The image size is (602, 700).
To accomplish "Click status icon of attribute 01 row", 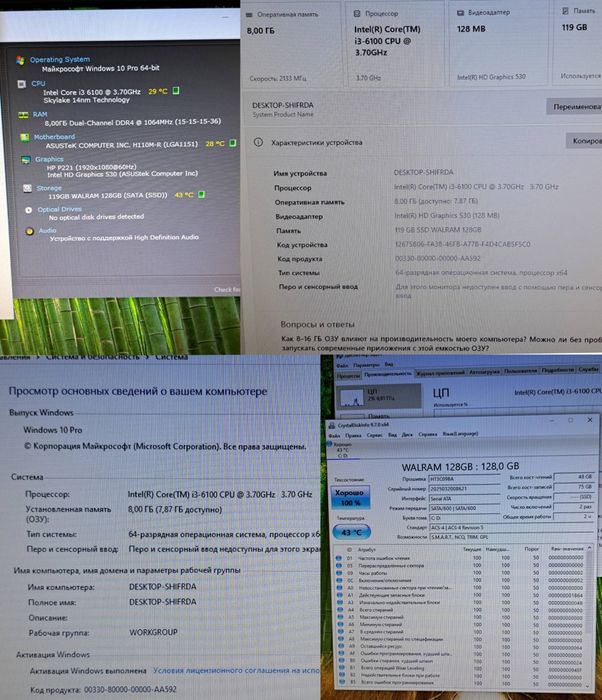I will [339, 558].
